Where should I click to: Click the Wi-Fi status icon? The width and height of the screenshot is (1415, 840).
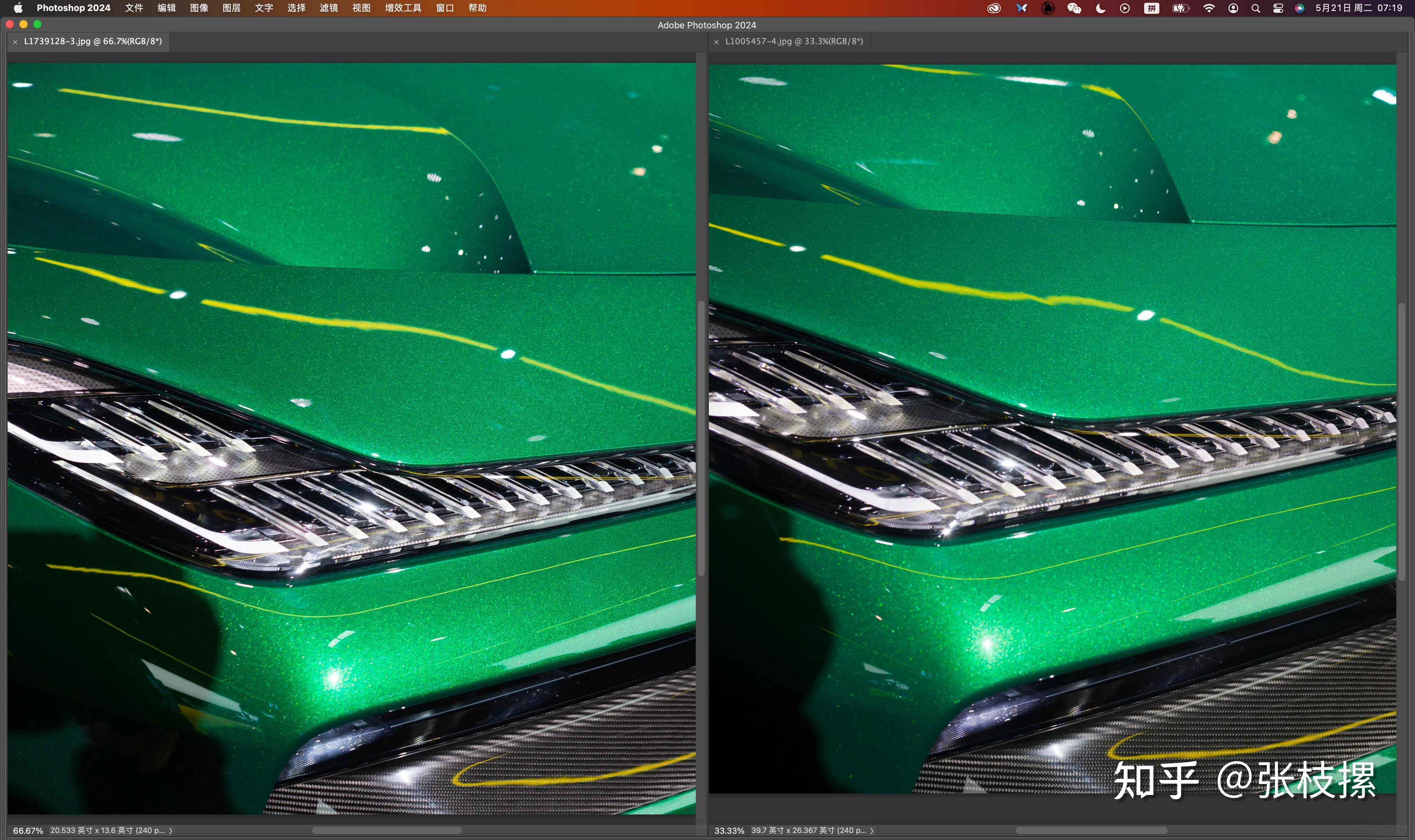(1209, 8)
